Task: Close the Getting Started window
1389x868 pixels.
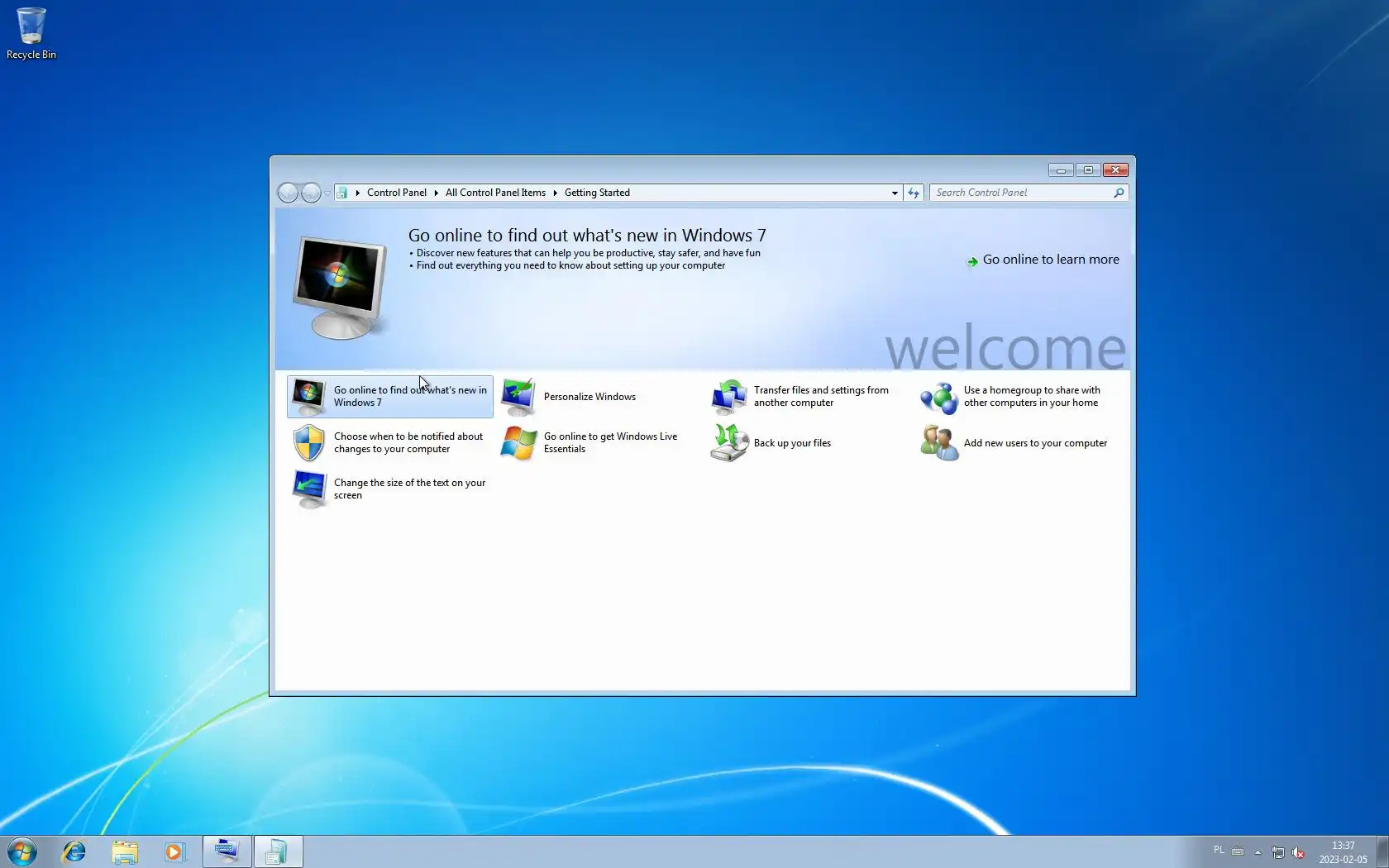Action: tap(1115, 170)
